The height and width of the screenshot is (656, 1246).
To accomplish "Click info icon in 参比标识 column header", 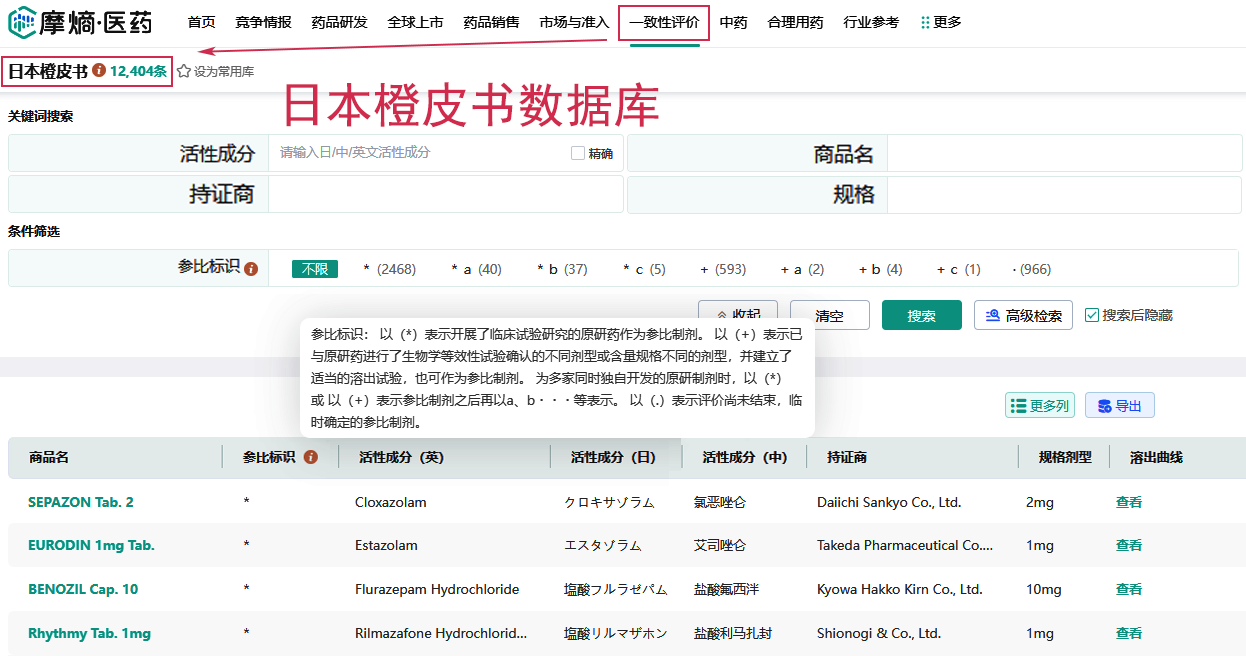I will [x=310, y=457].
